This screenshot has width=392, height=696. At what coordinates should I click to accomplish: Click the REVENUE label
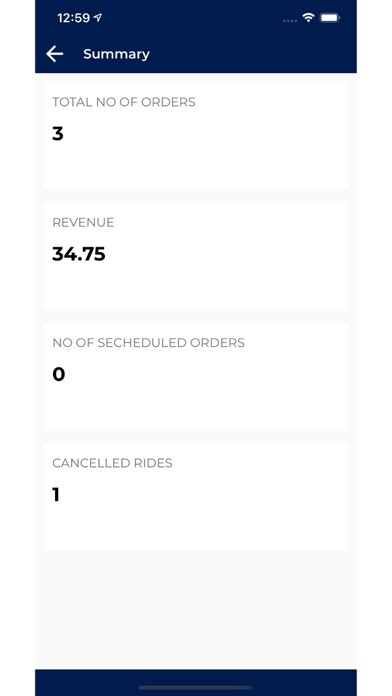(83, 222)
